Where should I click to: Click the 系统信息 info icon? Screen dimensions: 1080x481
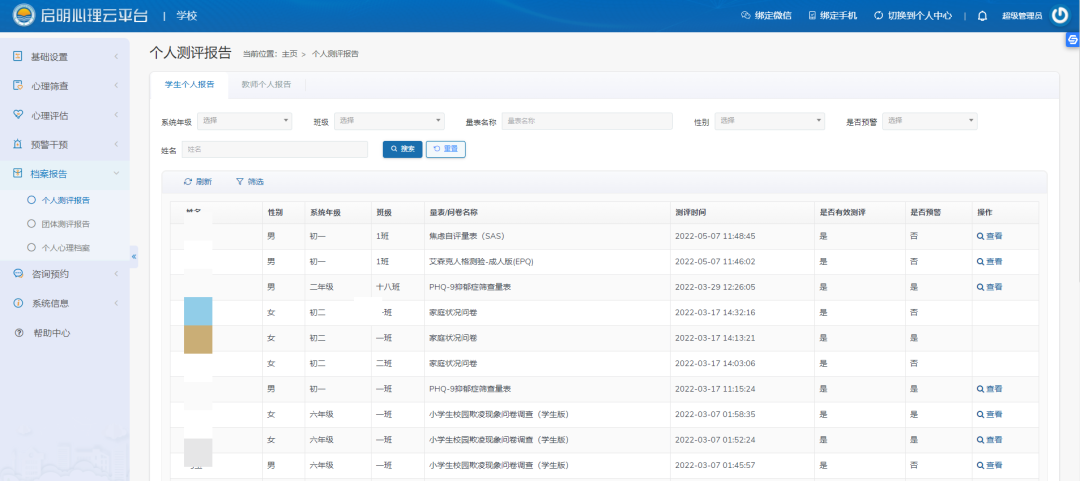coord(18,303)
